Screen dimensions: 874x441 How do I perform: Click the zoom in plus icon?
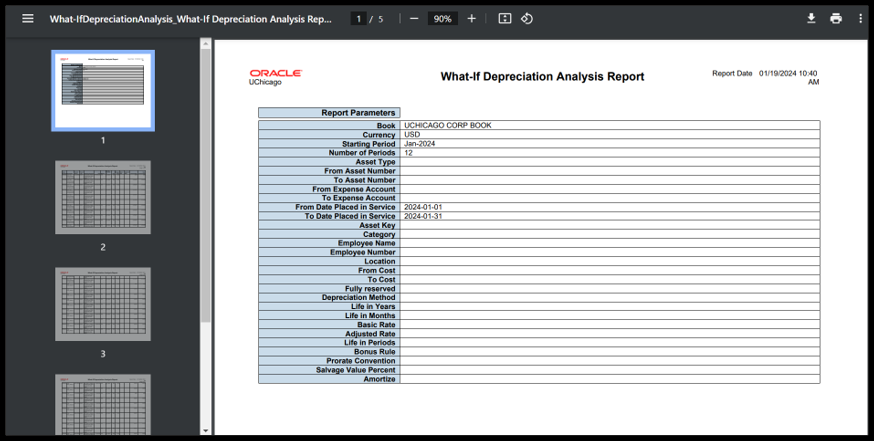point(472,19)
